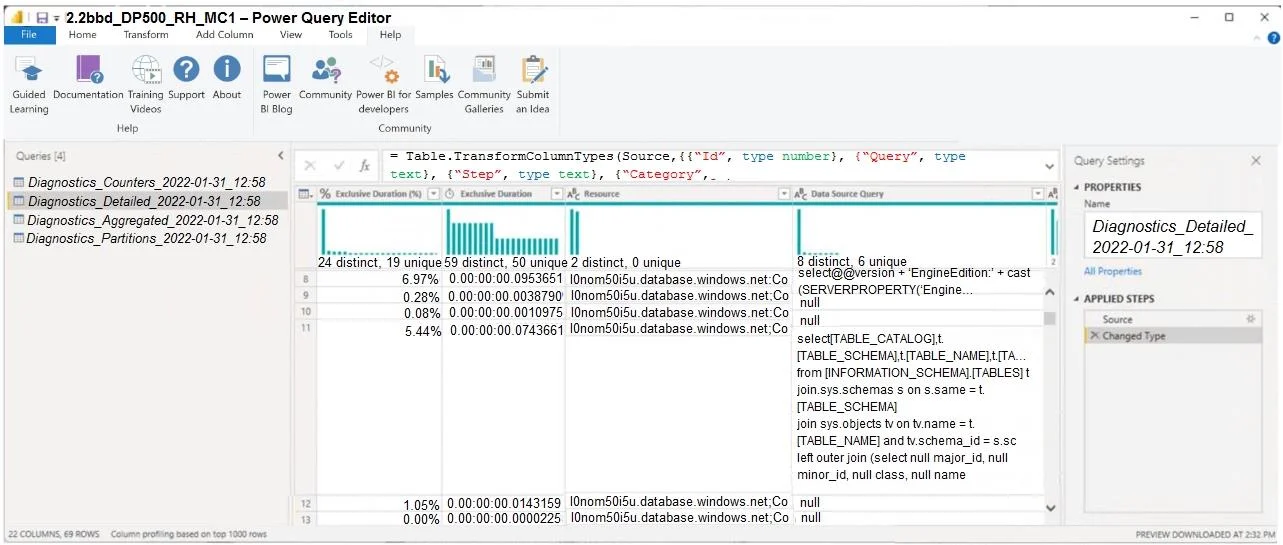Click the query Name input field
Screen dimensions: 1283x545
click(1173, 237)
